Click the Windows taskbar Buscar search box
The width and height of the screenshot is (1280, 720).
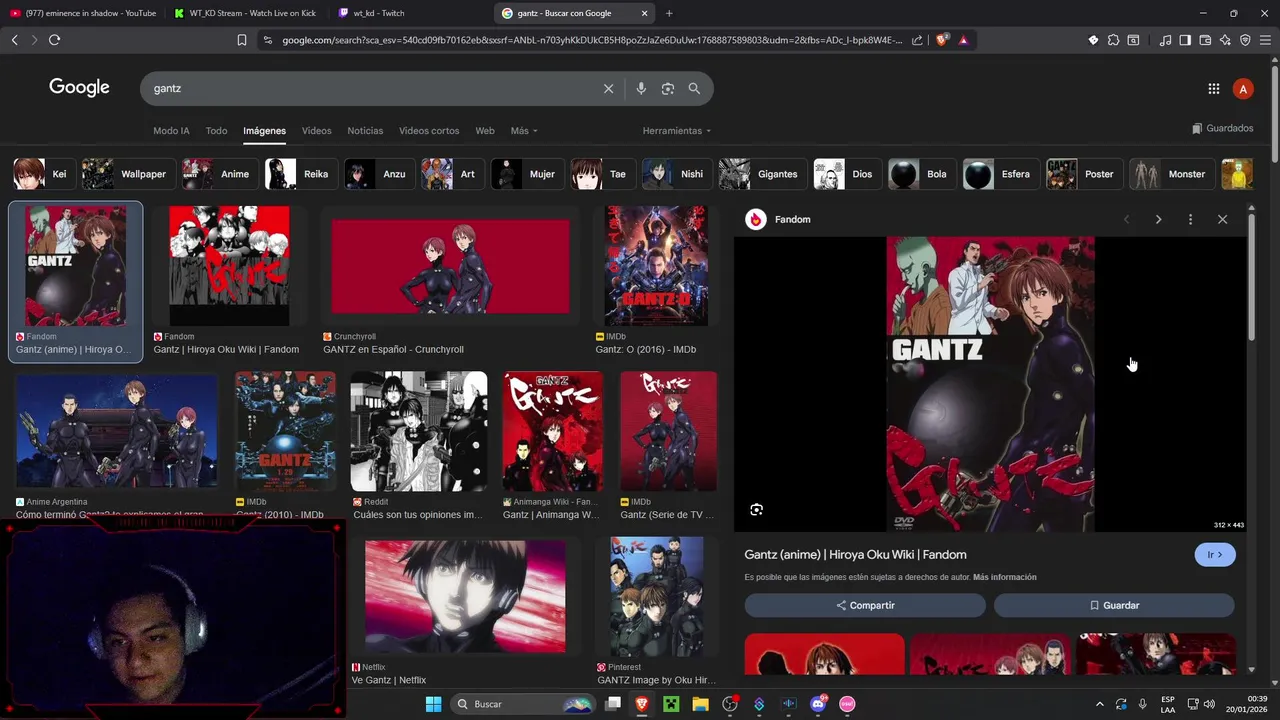coord(523,704)
